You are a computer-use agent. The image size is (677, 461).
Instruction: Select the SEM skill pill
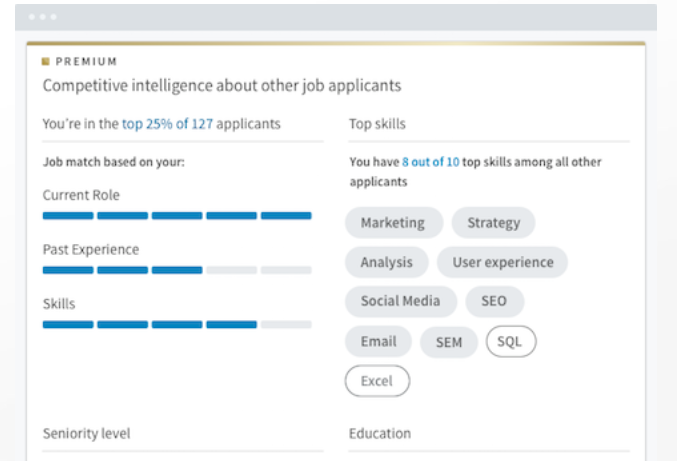pyautogui.click(x=449, y=342)
